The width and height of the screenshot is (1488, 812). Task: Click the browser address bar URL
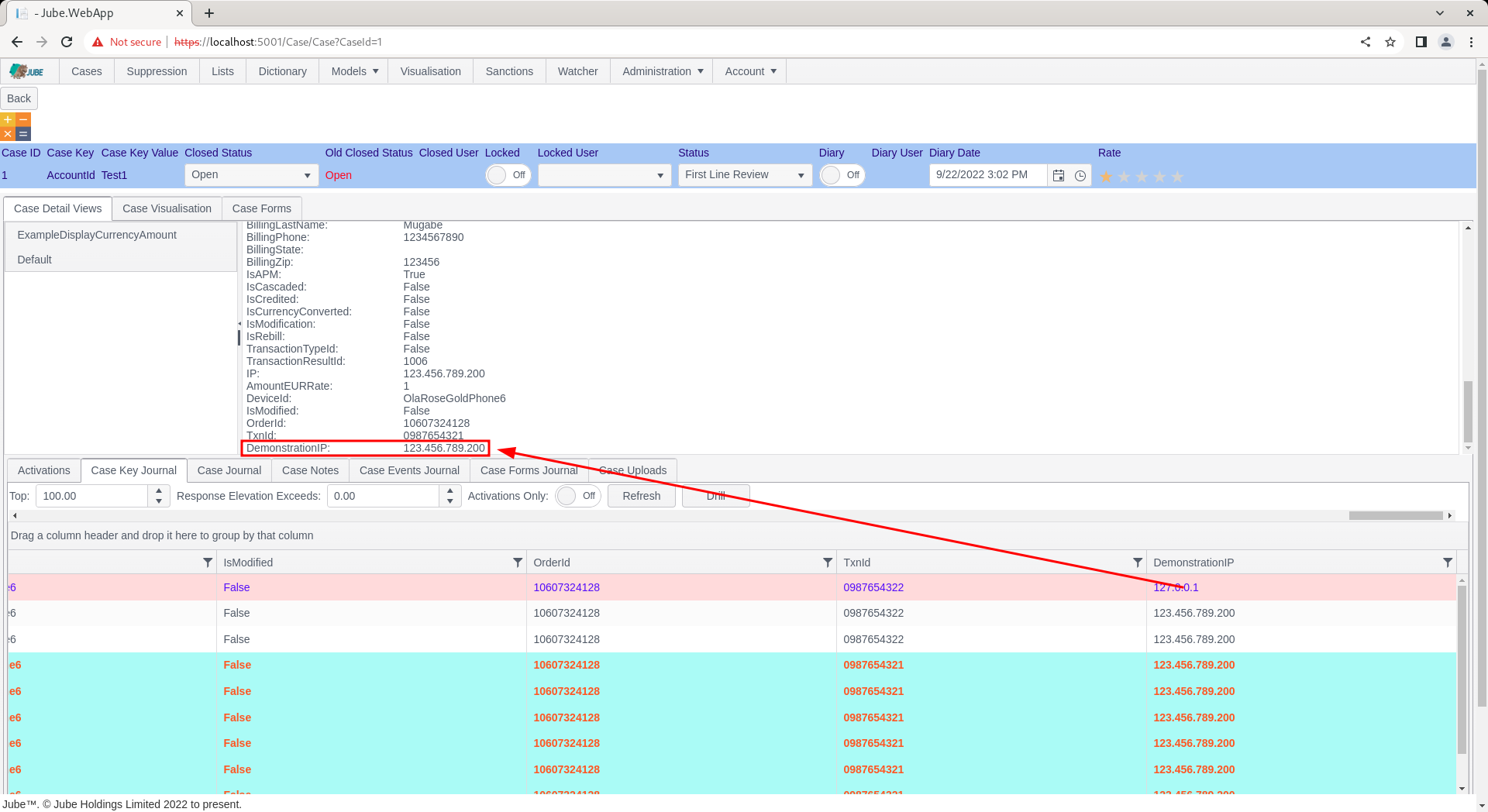[x=278, y=42]
